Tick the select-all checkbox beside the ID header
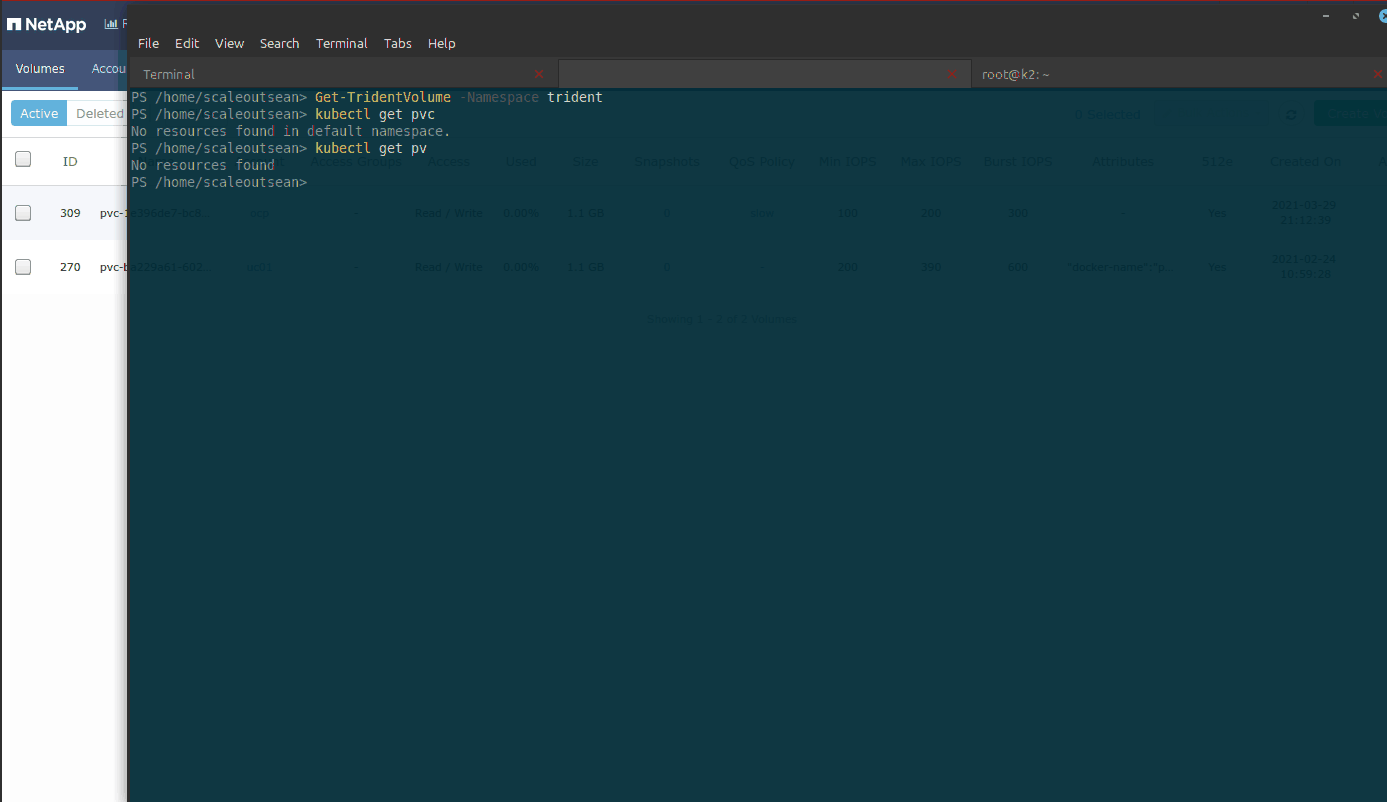Viewport: 1387px width, 802px height. point(23,159)
